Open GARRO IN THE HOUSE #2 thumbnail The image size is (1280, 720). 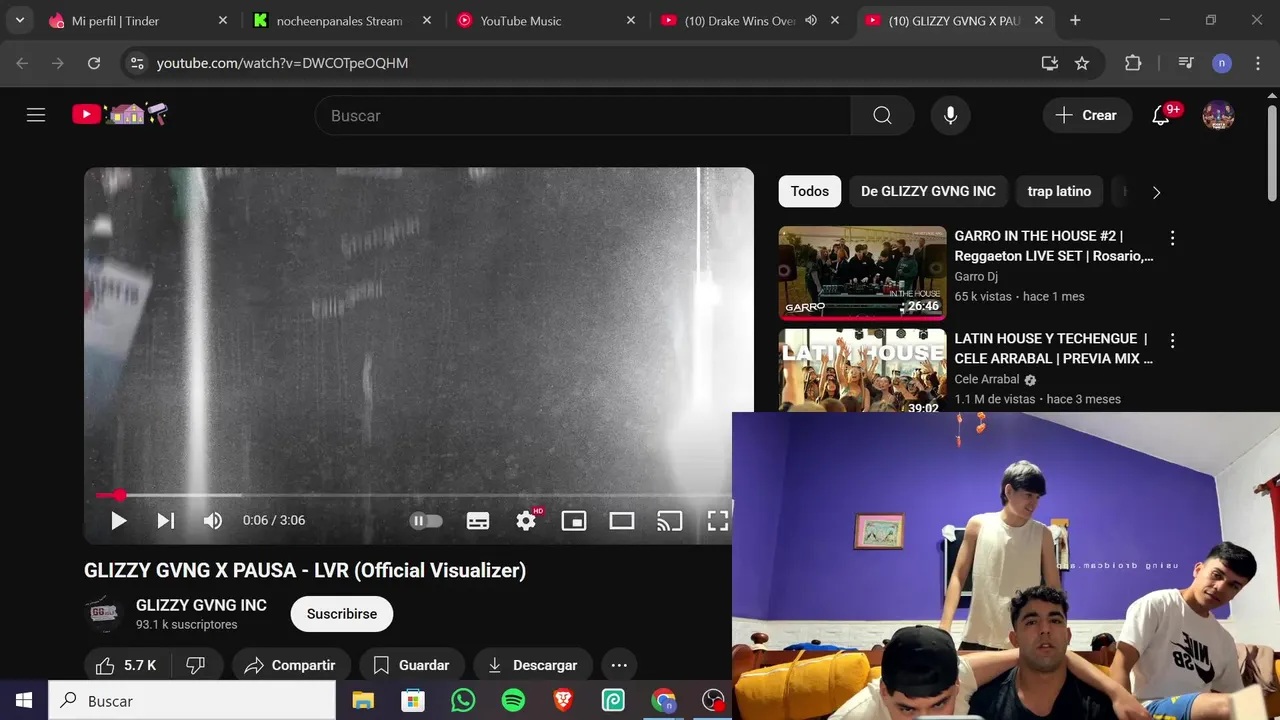(862, 273)
